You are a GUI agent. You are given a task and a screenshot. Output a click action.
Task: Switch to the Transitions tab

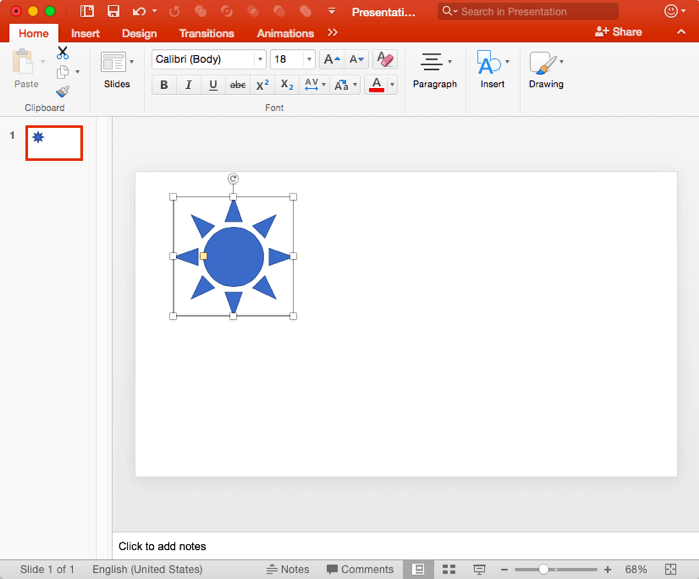(x=206, y=33)
